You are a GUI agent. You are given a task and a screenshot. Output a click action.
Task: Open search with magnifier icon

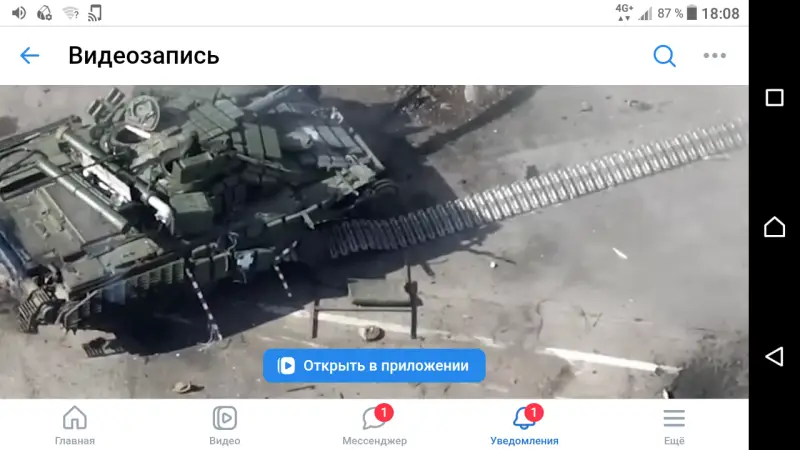point(664,56)
